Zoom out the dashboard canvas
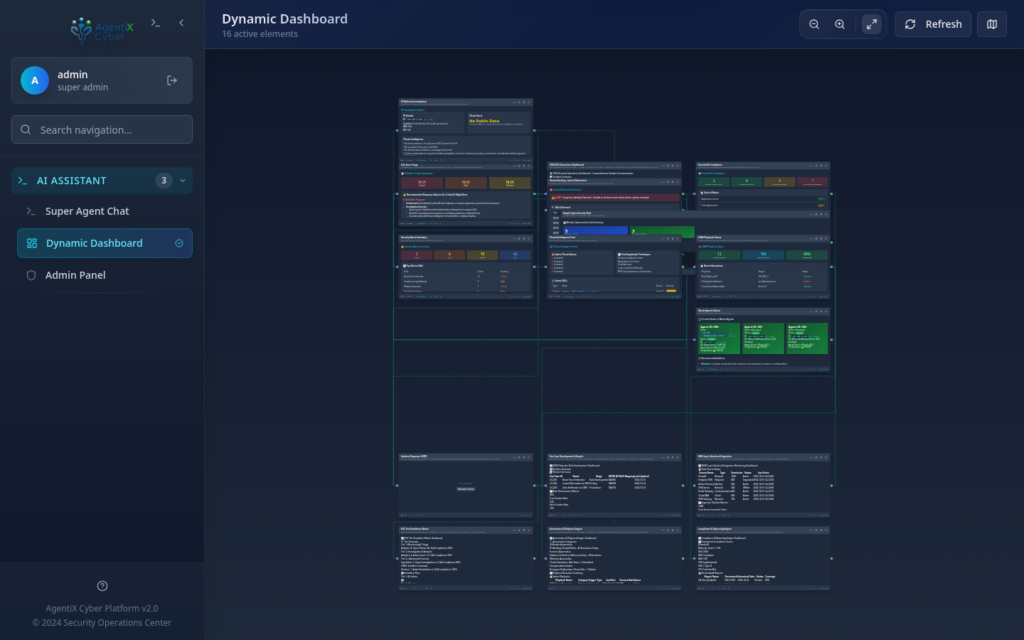This screenshot has height=640, width=1024. click(814, 24)
